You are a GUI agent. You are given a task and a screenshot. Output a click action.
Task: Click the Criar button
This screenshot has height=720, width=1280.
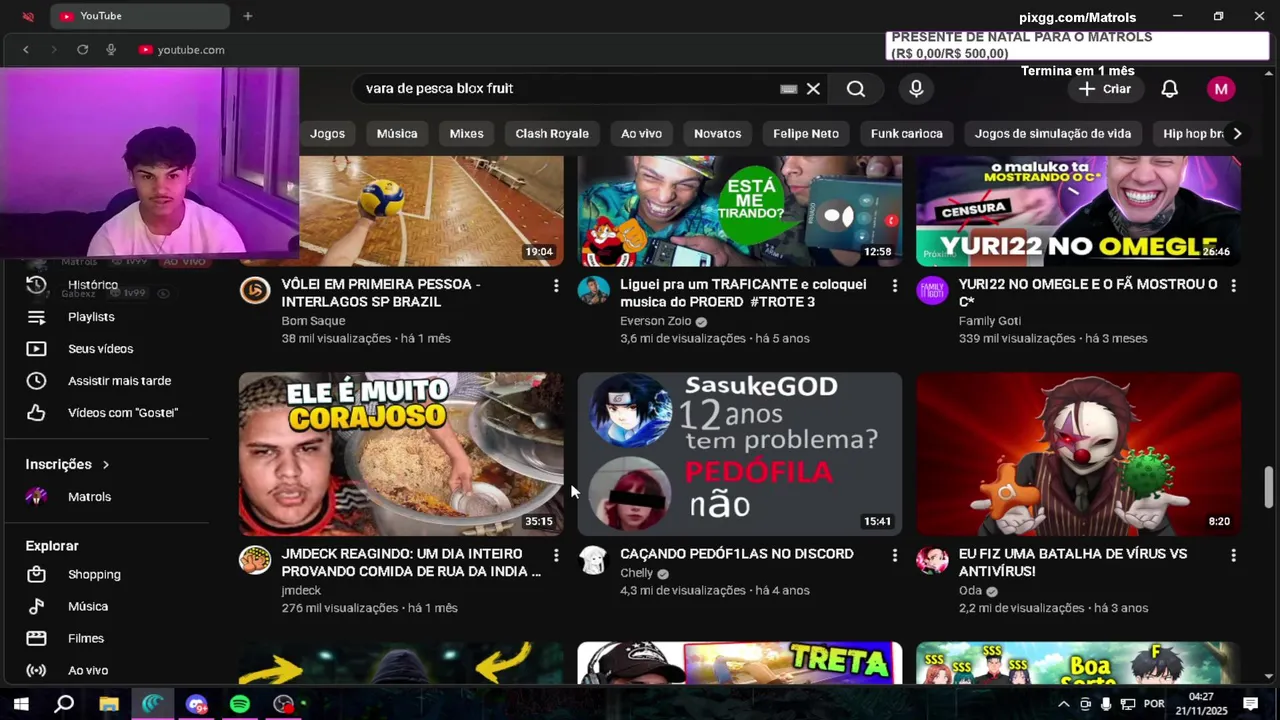tap(1105, 89)
